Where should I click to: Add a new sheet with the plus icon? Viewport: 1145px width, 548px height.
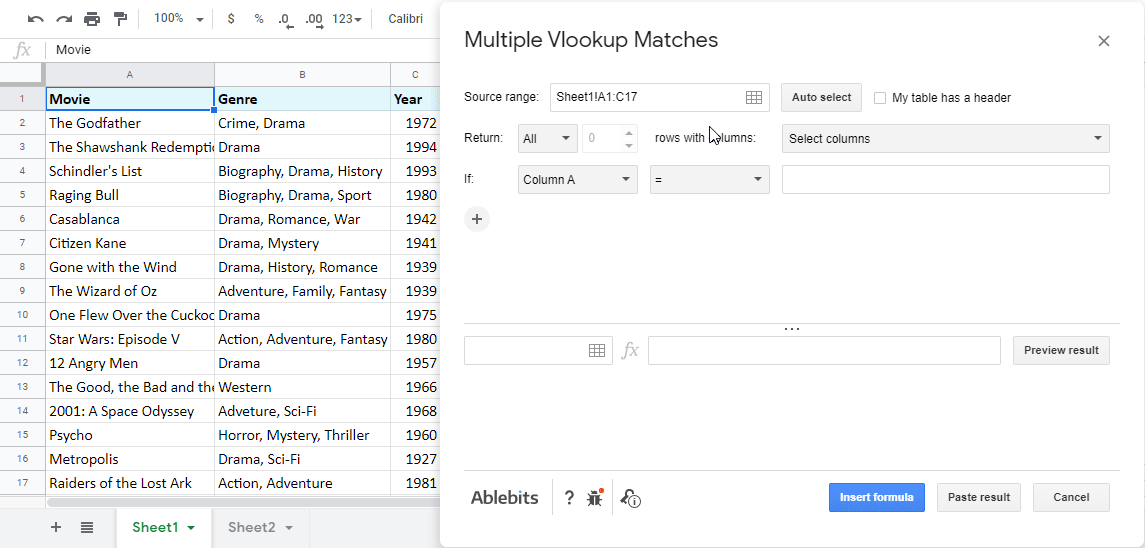56,528
